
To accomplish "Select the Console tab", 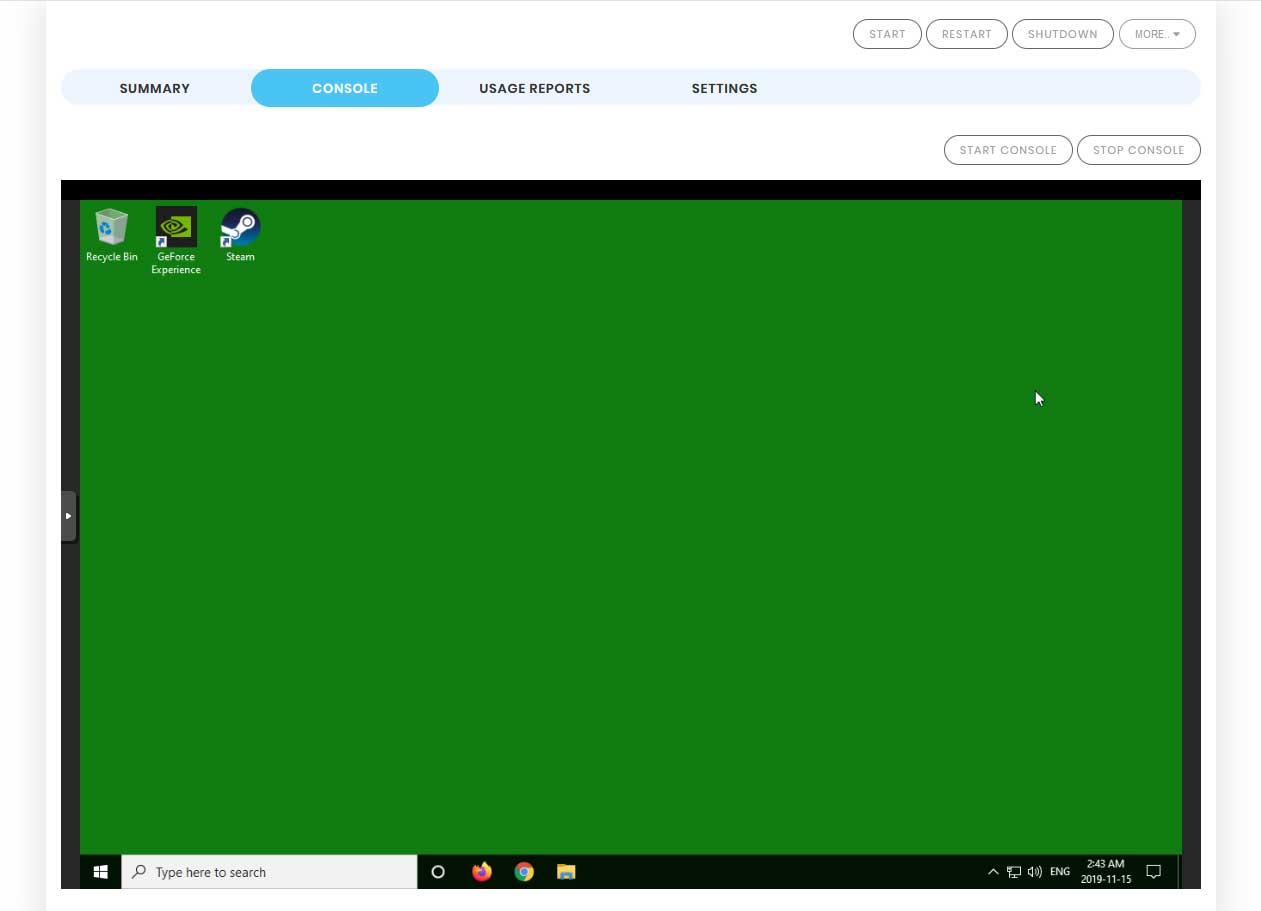I will click(x=345, y=88).
